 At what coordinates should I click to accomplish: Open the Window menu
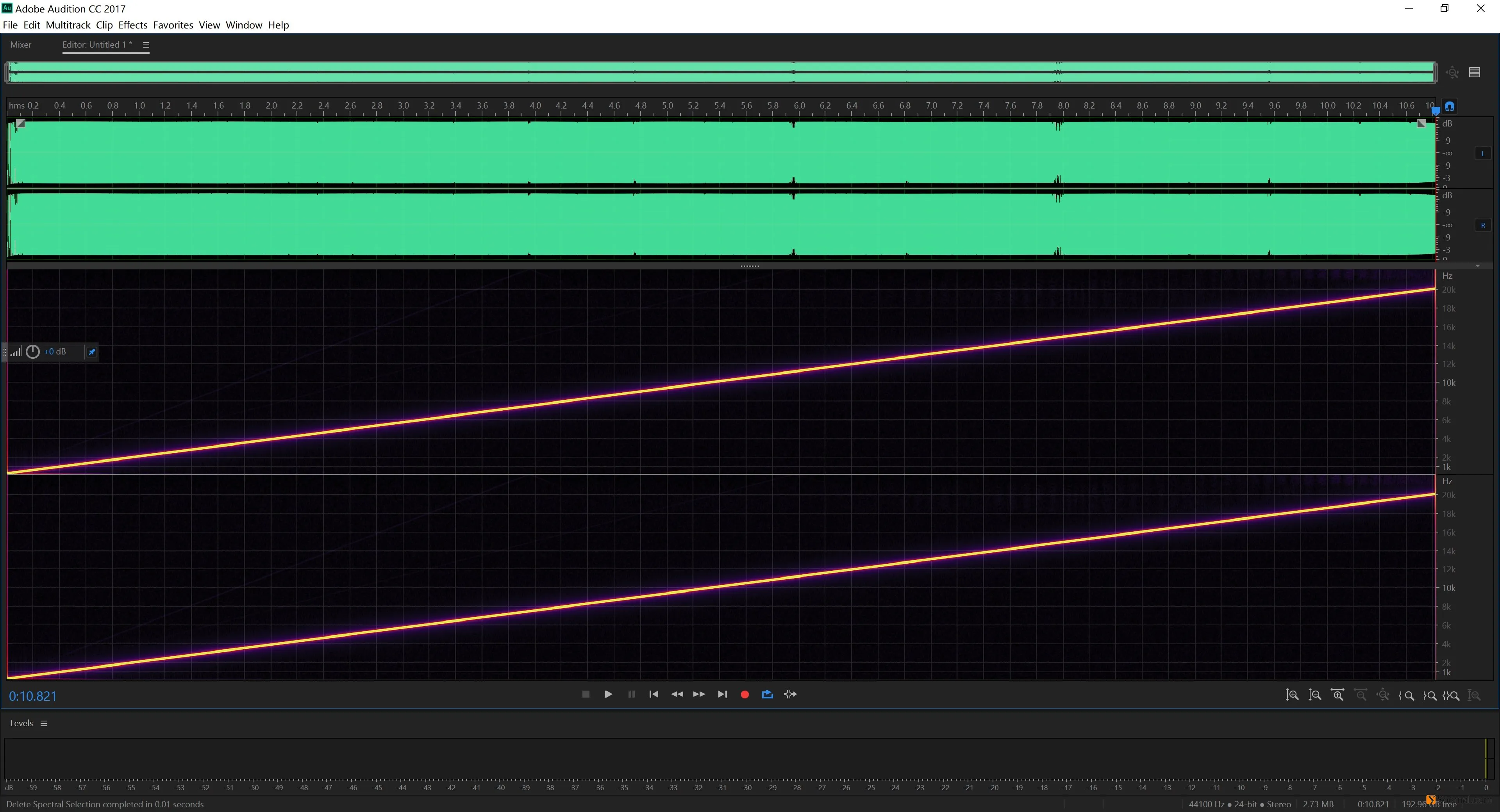point(244,25)
